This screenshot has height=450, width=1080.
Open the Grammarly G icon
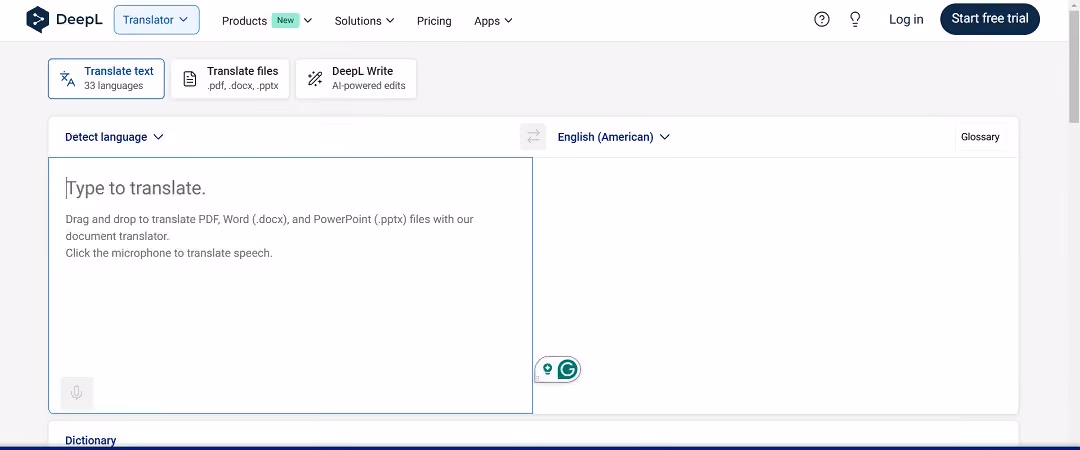pos(567,370)
